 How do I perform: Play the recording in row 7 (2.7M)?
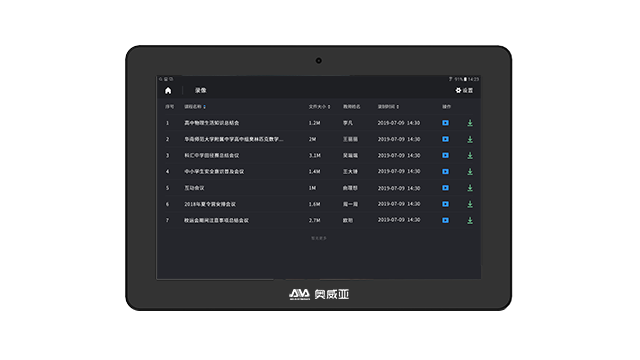click(445, 220)
